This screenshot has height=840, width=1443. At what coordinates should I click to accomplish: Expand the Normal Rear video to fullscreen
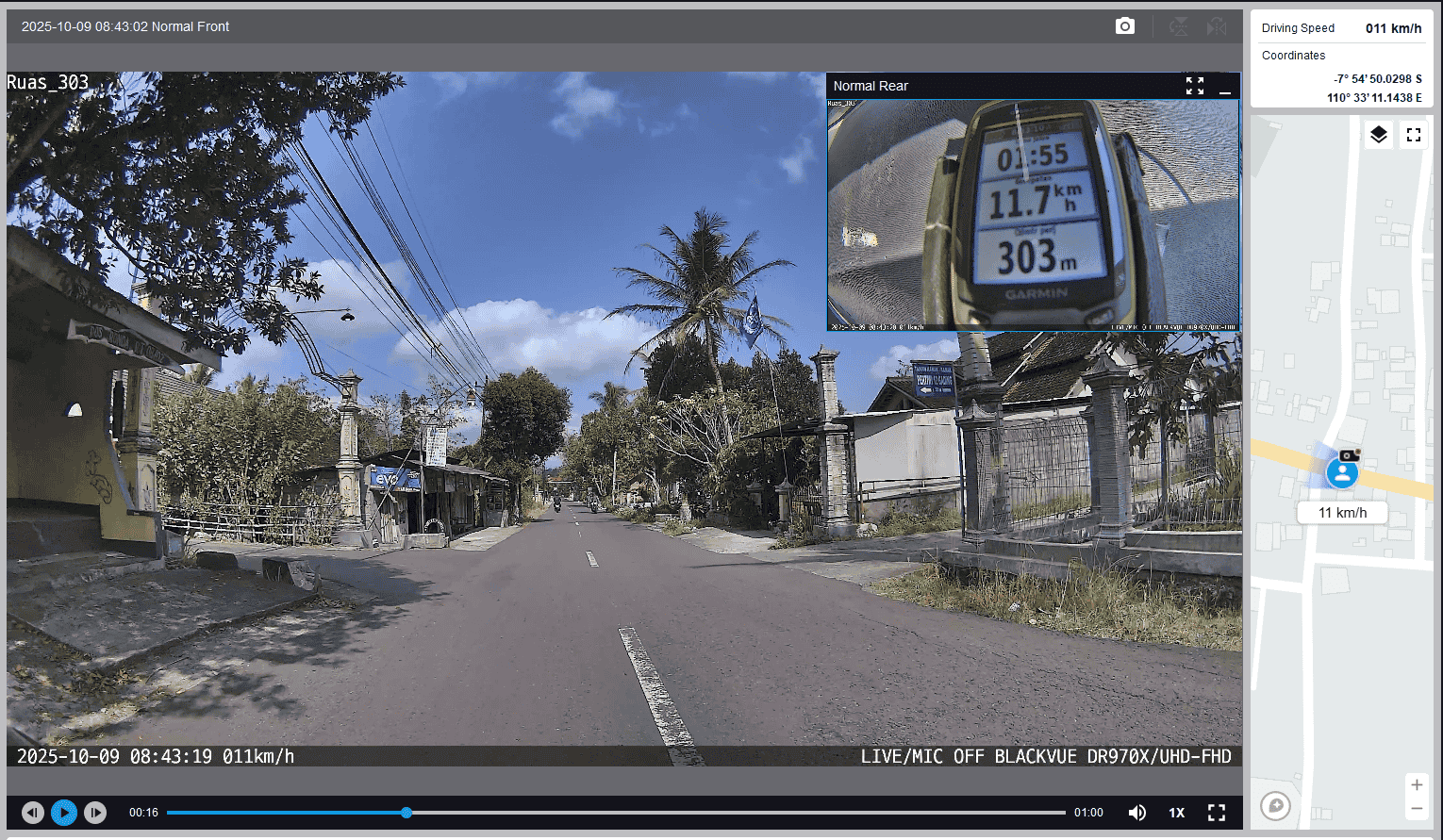tap(1195, 86)
